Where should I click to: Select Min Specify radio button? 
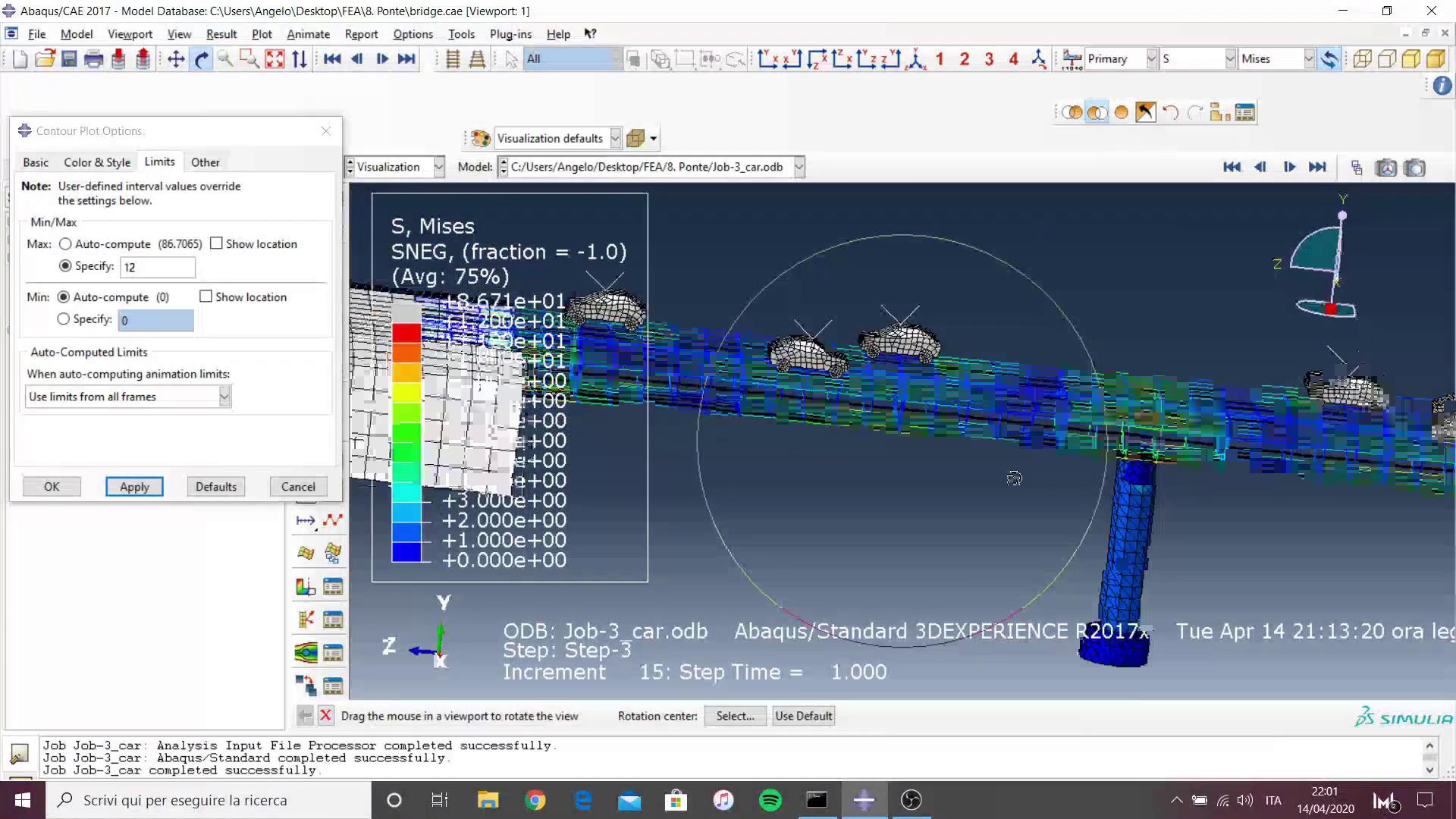point(64,319)
